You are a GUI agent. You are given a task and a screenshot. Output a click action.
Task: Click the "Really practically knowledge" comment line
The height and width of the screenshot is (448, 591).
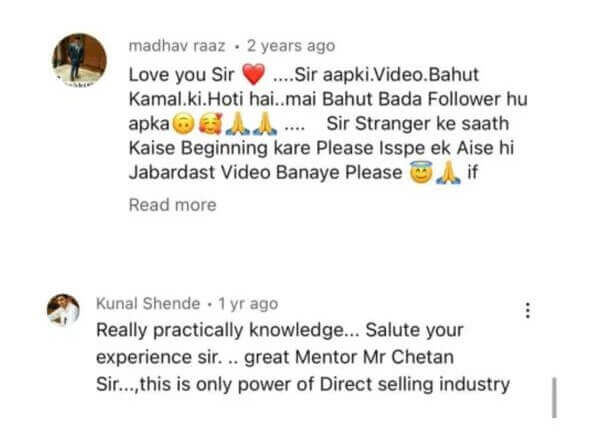[280, 330]
